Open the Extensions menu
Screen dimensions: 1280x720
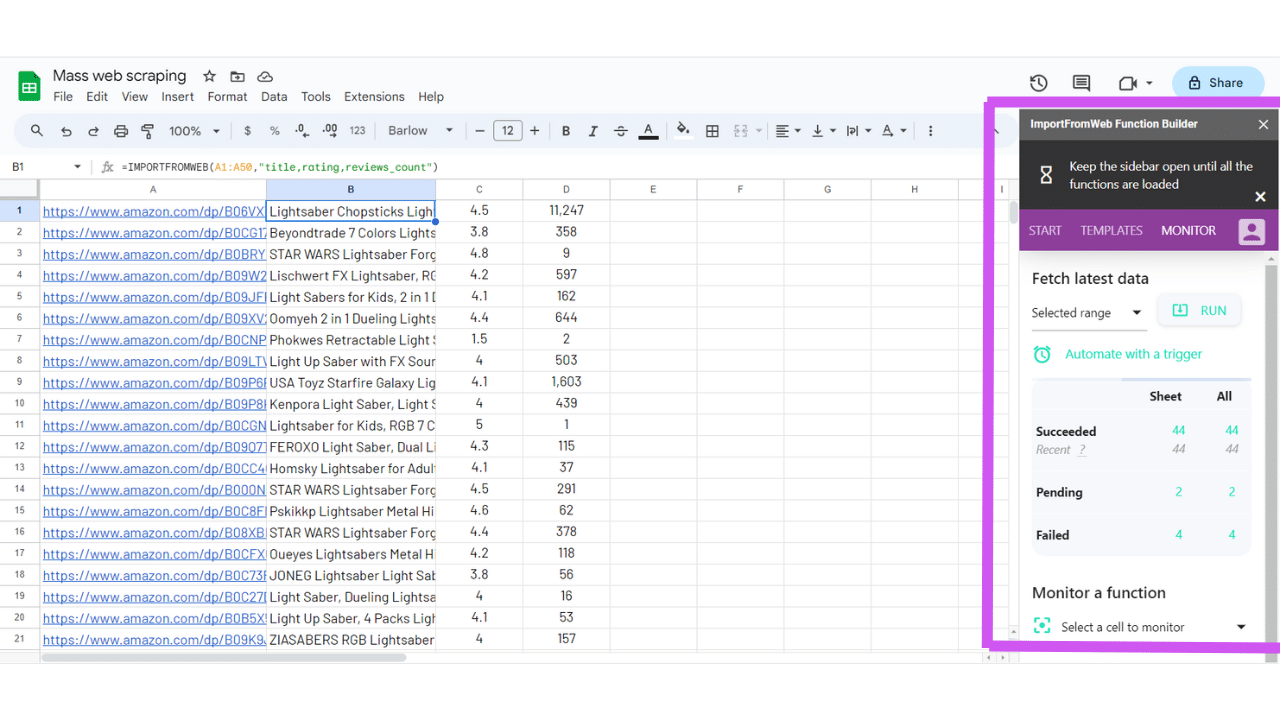click(x=374, y=97)
